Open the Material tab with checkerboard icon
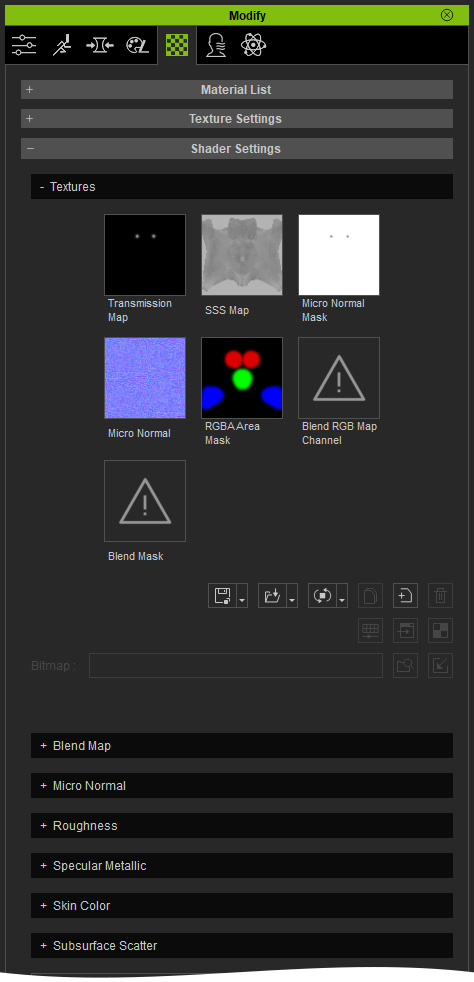474x982 pixels. [x=177, y=45]
